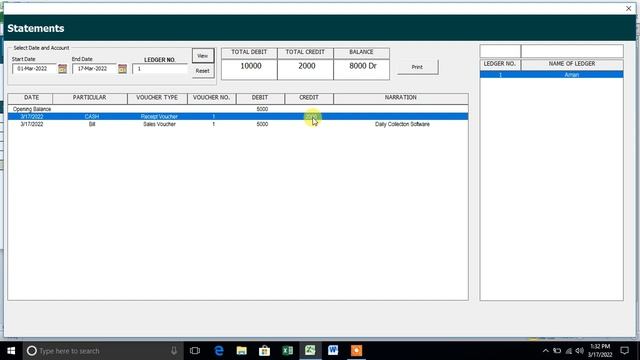Screen dimensions: 640x360
Task: Click the CREDIT column header
Action: click(309, 98)
